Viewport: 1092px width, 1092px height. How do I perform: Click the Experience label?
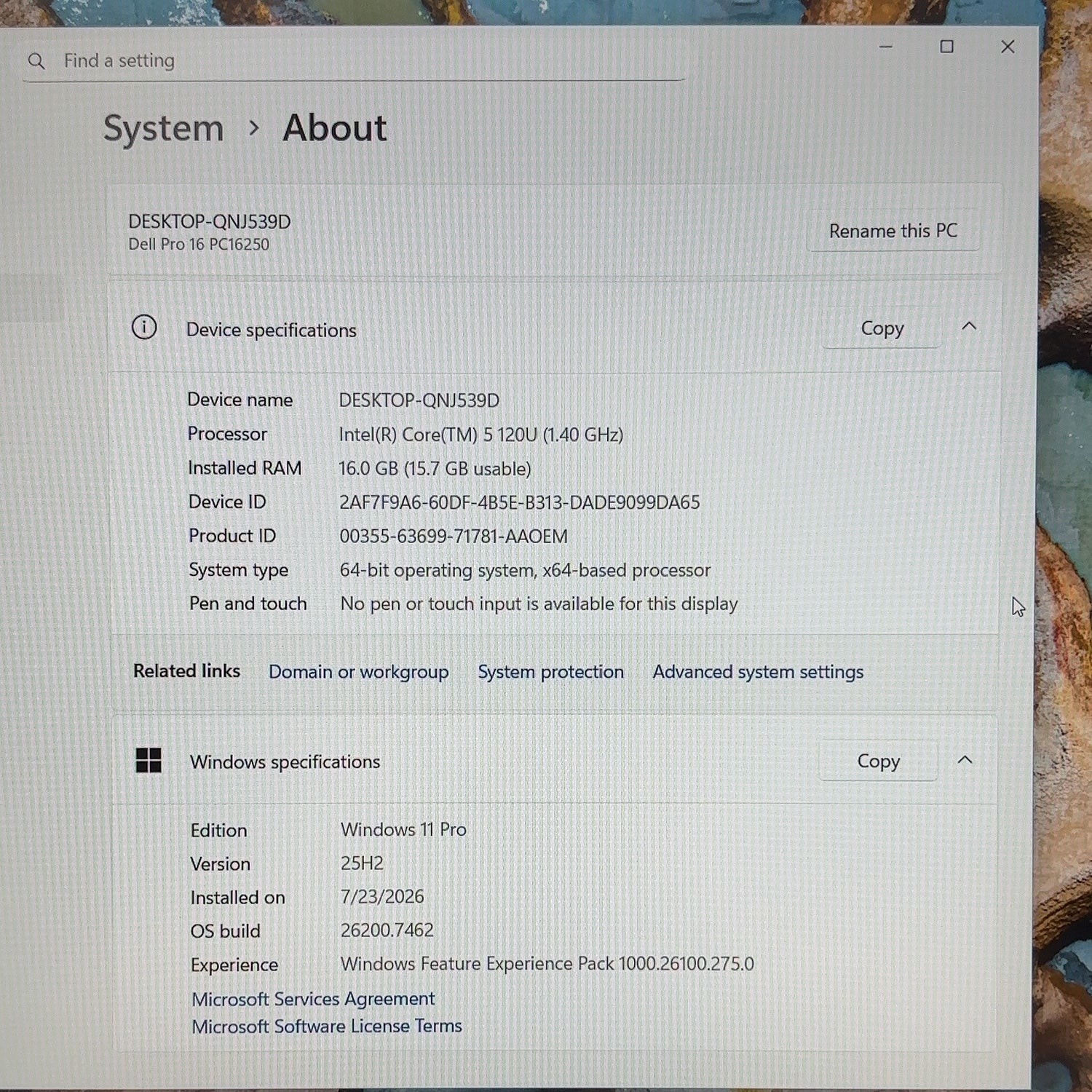[x=234, y=965]
